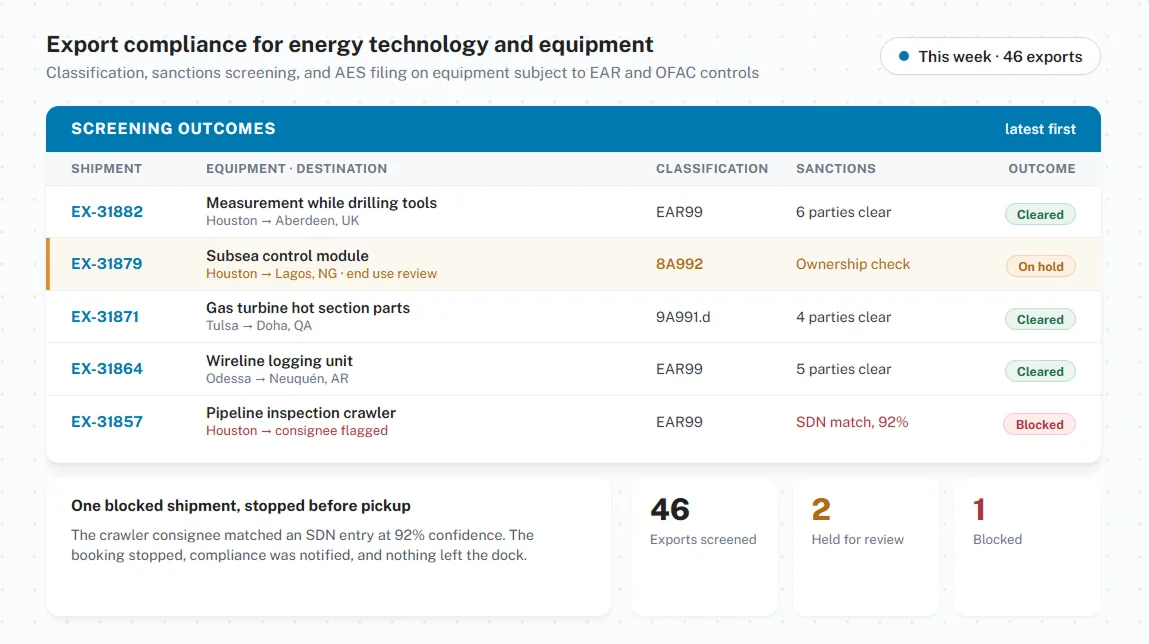Click 'Odessa → Neuquén, AR' route
Image resolution: width=1149 pixels, height=644 pixels.
(x=277, y=378)
